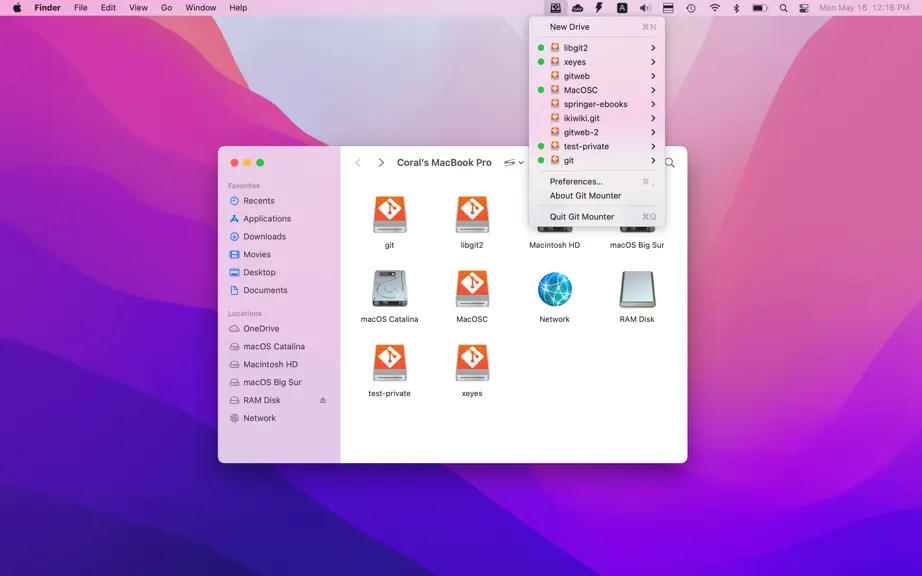Image resolution: width=922 pixels, height=576 pixels.
Task: Open Spotlight search in the menu bar
Action: coord(783,8)
